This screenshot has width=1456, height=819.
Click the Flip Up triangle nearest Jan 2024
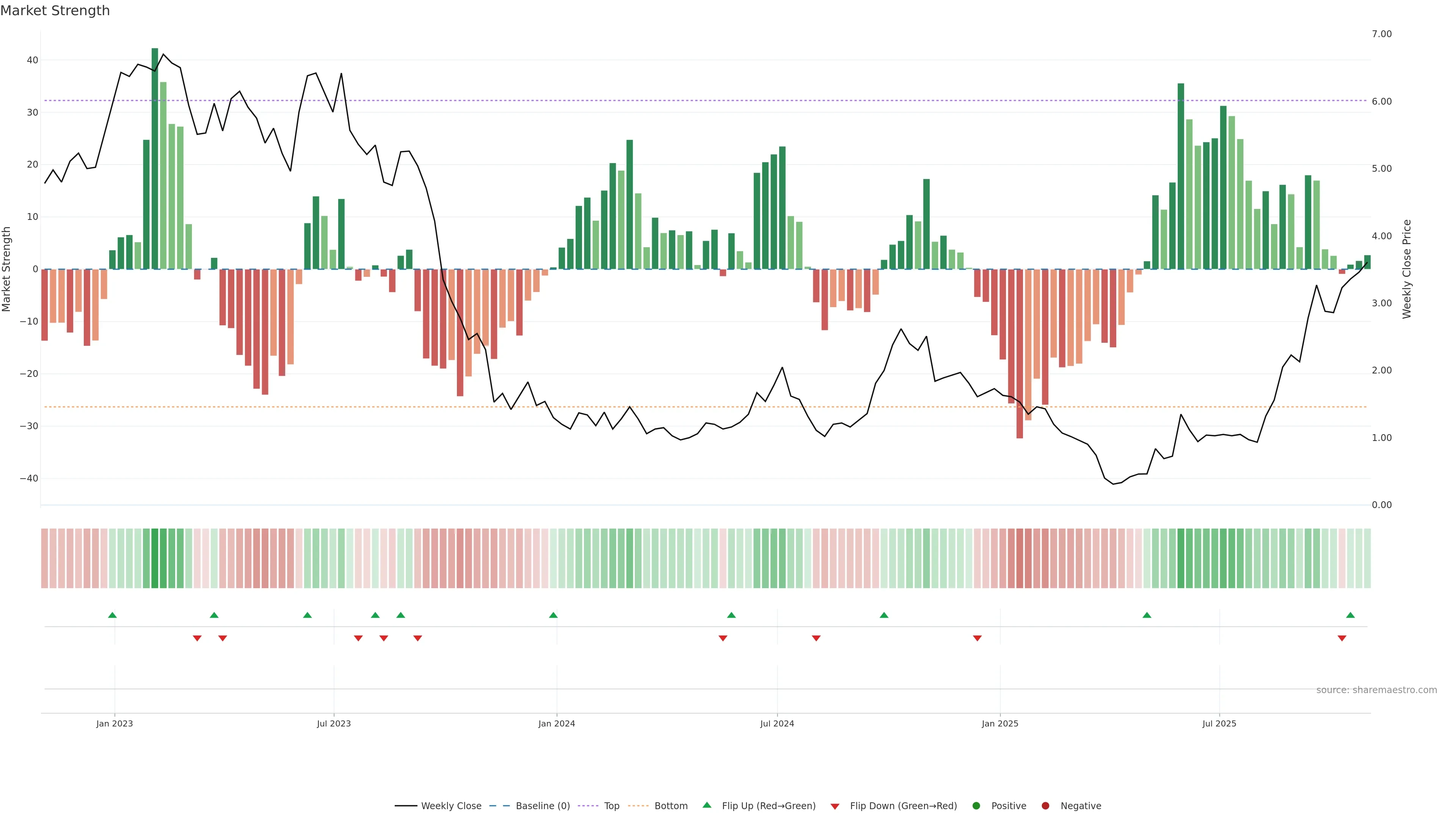pyautogui.click(x=553, y=615)
